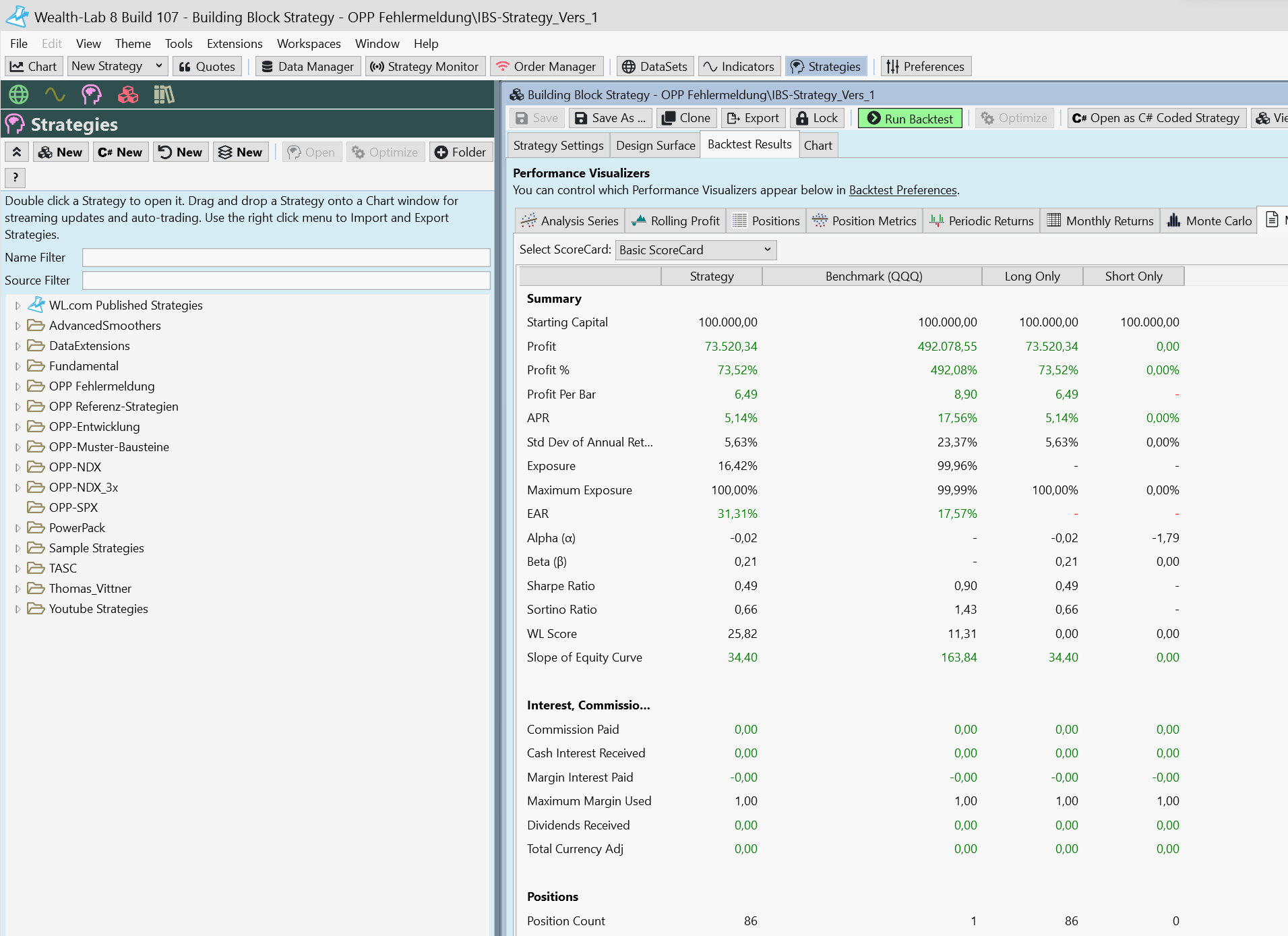Switch to Strategy Settings tab
This screenshot has width=1288, height=936.
(x=558, y=145)
